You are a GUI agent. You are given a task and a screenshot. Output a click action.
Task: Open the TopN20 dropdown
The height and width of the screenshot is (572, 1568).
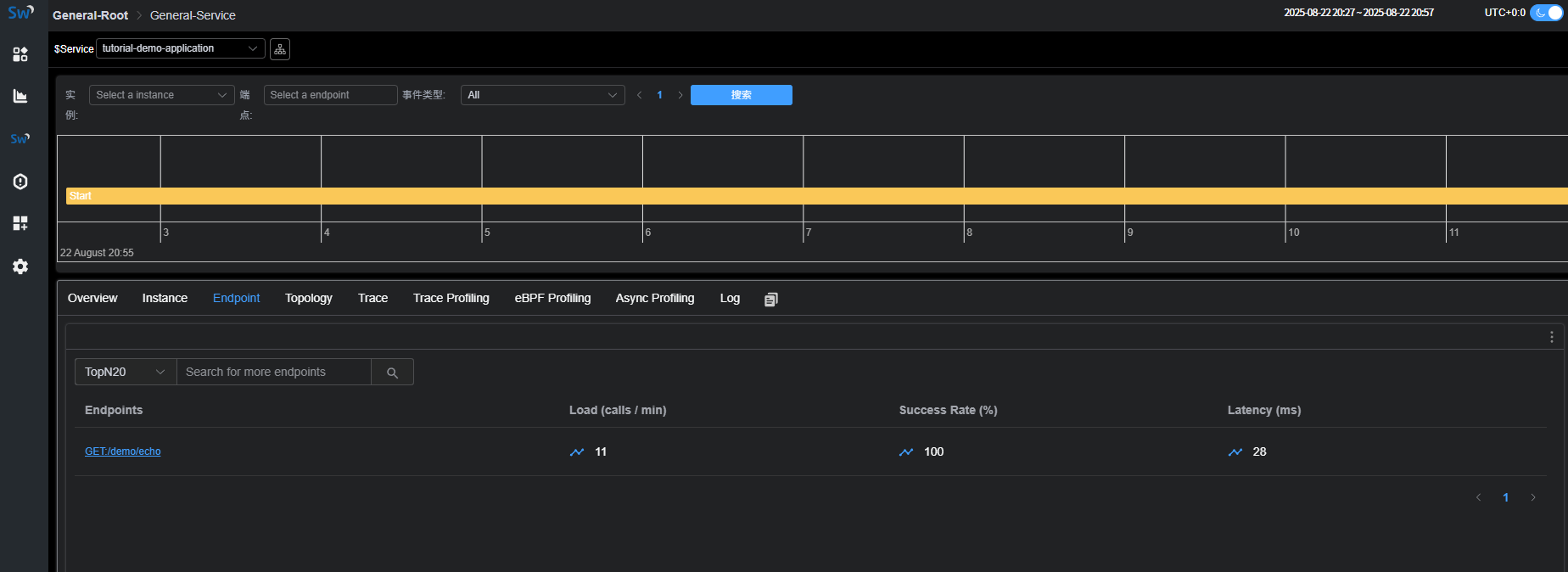point(126,372)
